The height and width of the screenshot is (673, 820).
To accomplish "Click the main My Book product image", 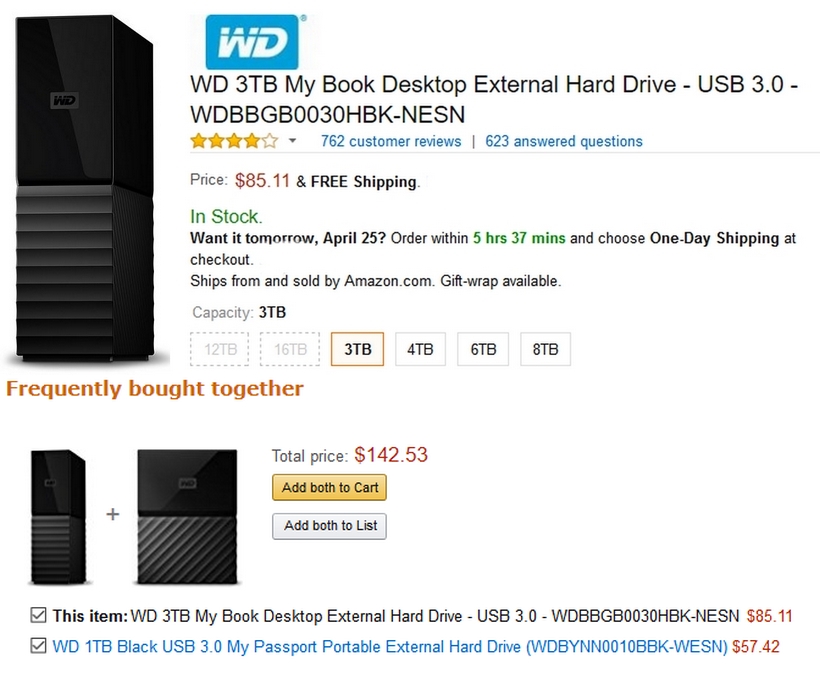I will [84, 190].
